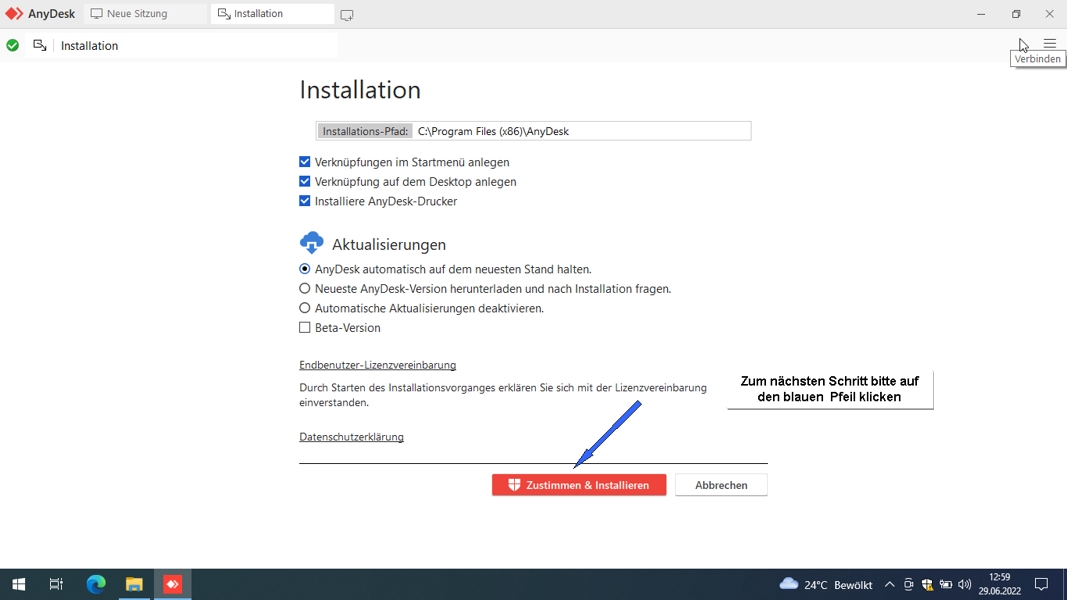Select Neueste AnyDesk-Version herunterladen option
The width and height of the screenshot is (1067, 600).
point(305,289)
